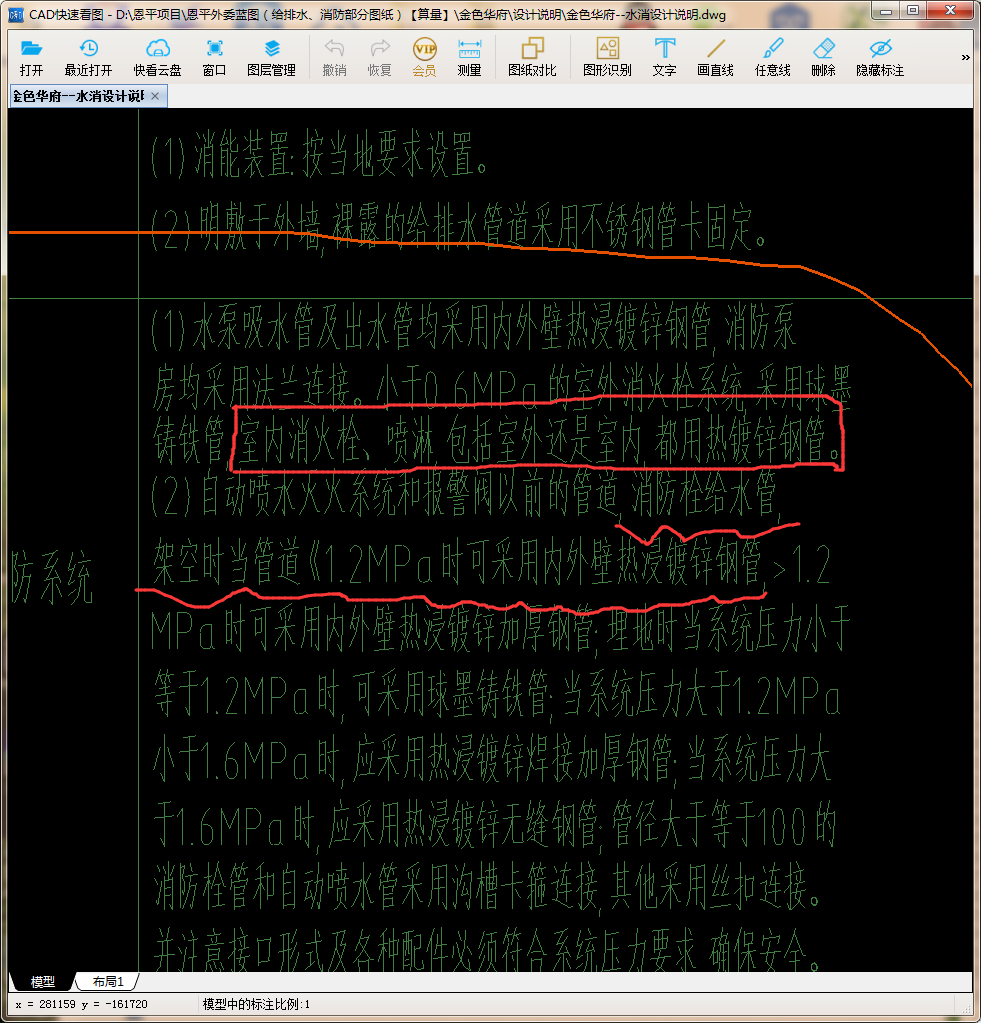Maximize the CAD快速看图 window
The width and height of the screenshot is (981, 1023).
(913, 10)
